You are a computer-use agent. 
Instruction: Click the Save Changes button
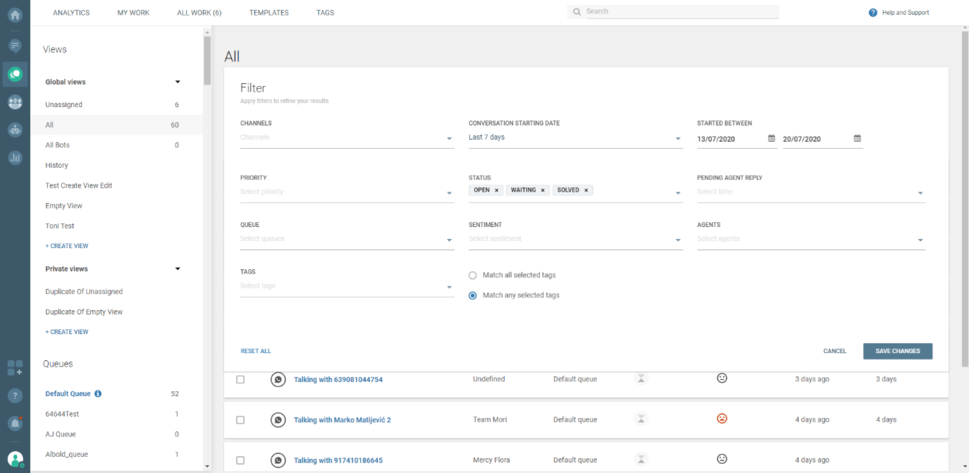pyautogui.click(x=897, y=351)
